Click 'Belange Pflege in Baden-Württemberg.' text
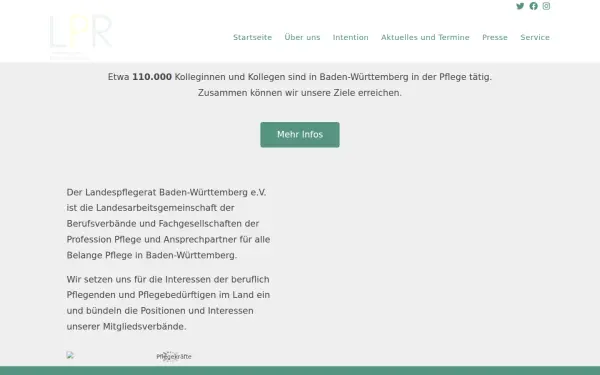The image size is (600, 375). (x=152, y=255)
